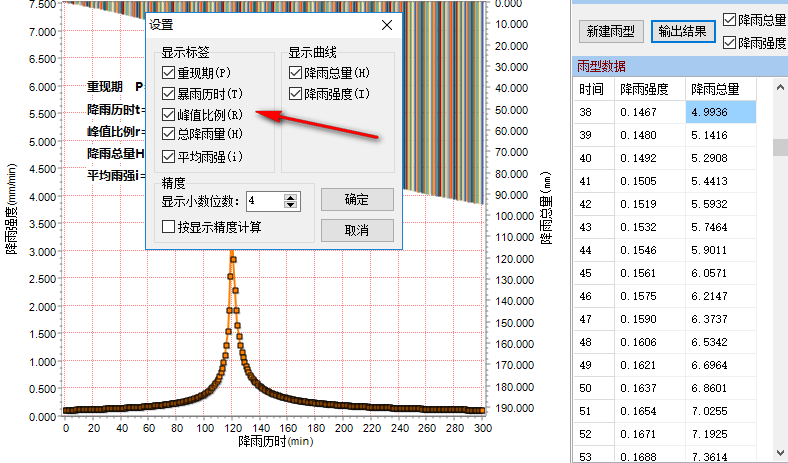Toggle the 峰值比例(R) checkbox
The height and width of the screenshot is (463, 788).
pos(169,115)
